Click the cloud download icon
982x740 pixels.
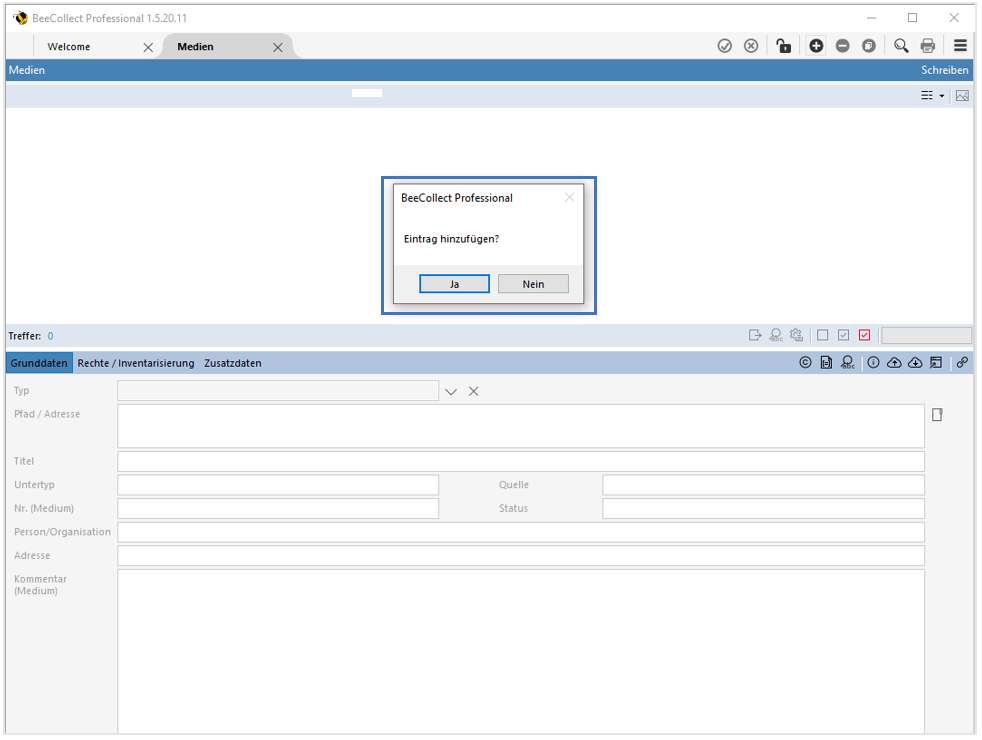pos(914,363)
